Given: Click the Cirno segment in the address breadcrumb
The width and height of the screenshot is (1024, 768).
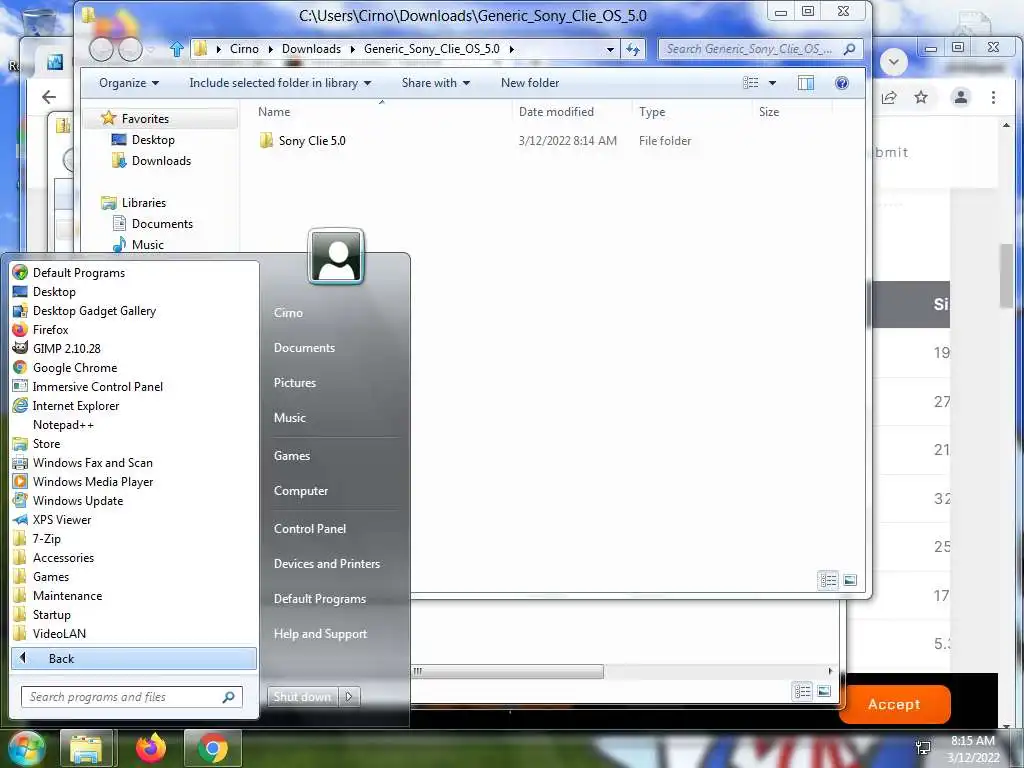Looking at the screenshot, I should coord(244,49).
